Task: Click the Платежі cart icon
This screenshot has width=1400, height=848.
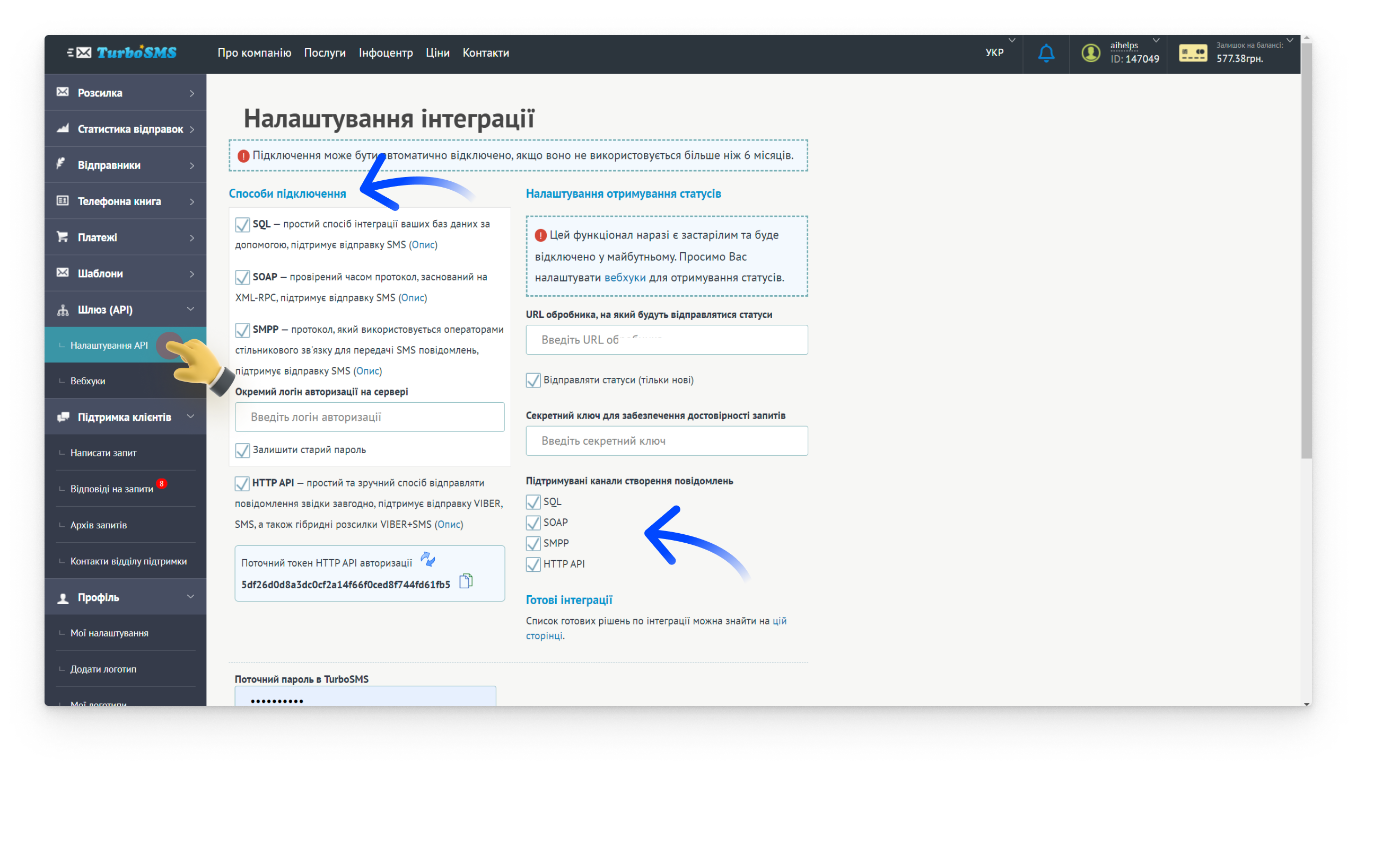Action: (63, 236)
